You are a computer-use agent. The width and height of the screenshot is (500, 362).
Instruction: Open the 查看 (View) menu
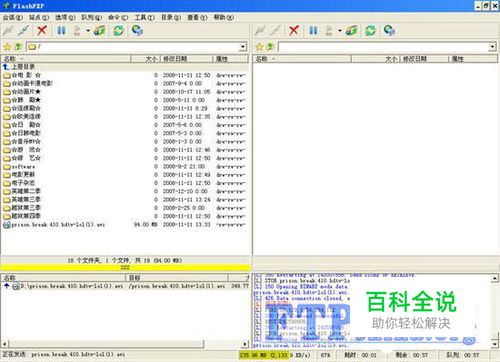click(x=197, y=17)
